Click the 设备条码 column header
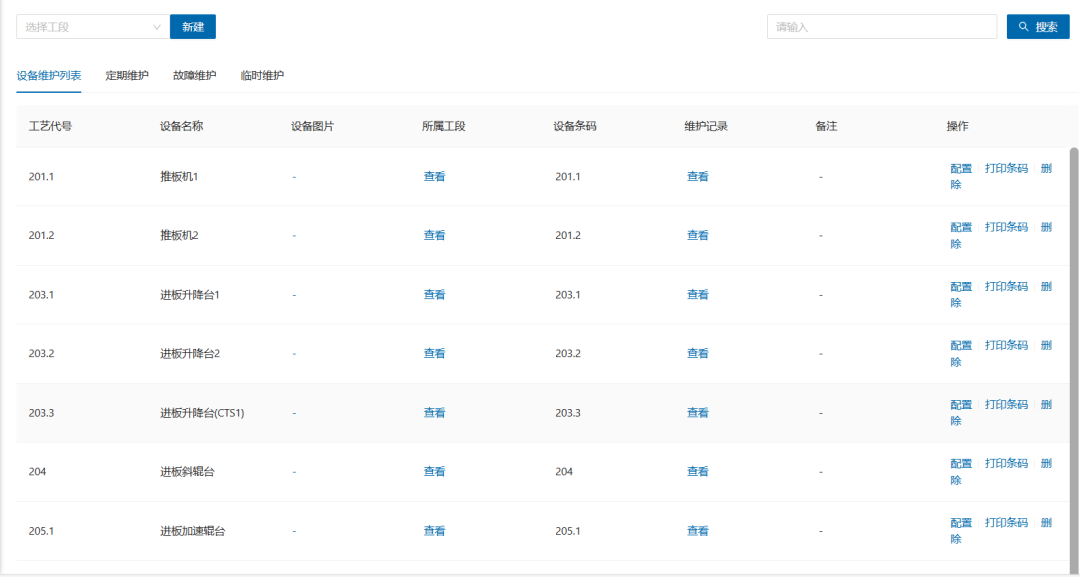Screen dimensions: 1080x577 (x=575, y=127)
